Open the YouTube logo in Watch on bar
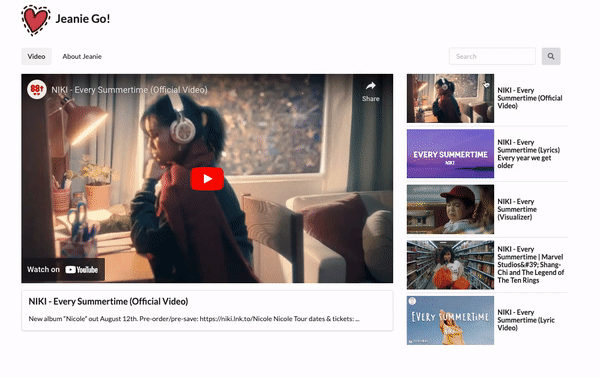 [82, 270]
